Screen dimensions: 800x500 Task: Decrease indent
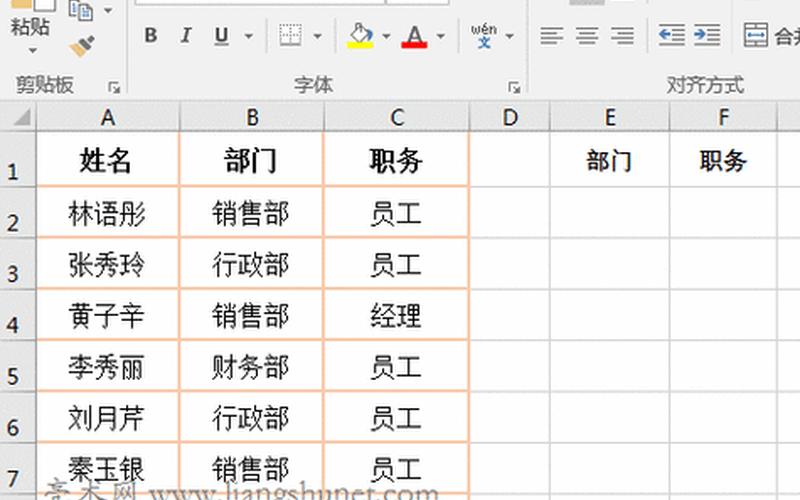pyautogui.click(x=671, y=36)
